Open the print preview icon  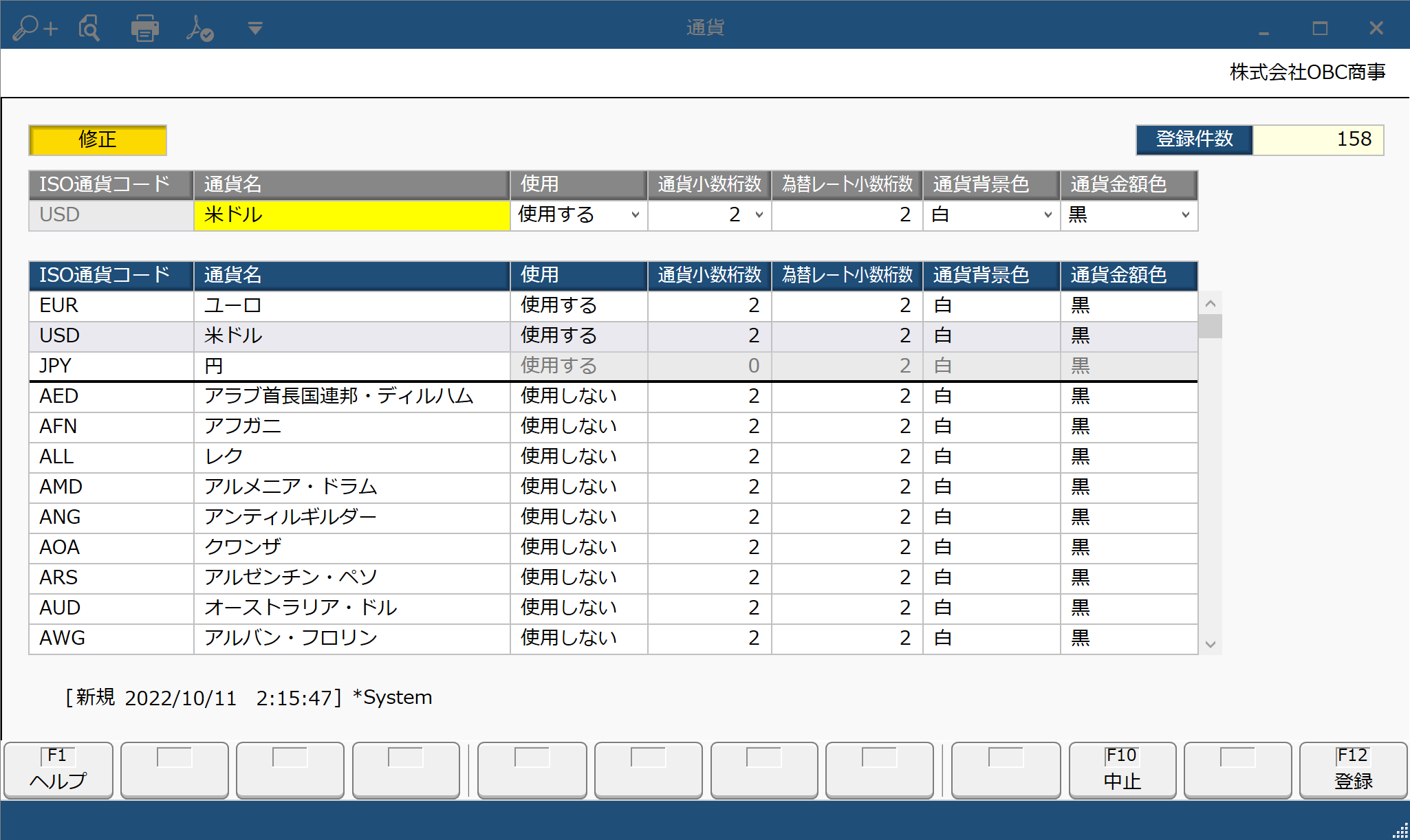pyautogui.click(x=89, y=28)
